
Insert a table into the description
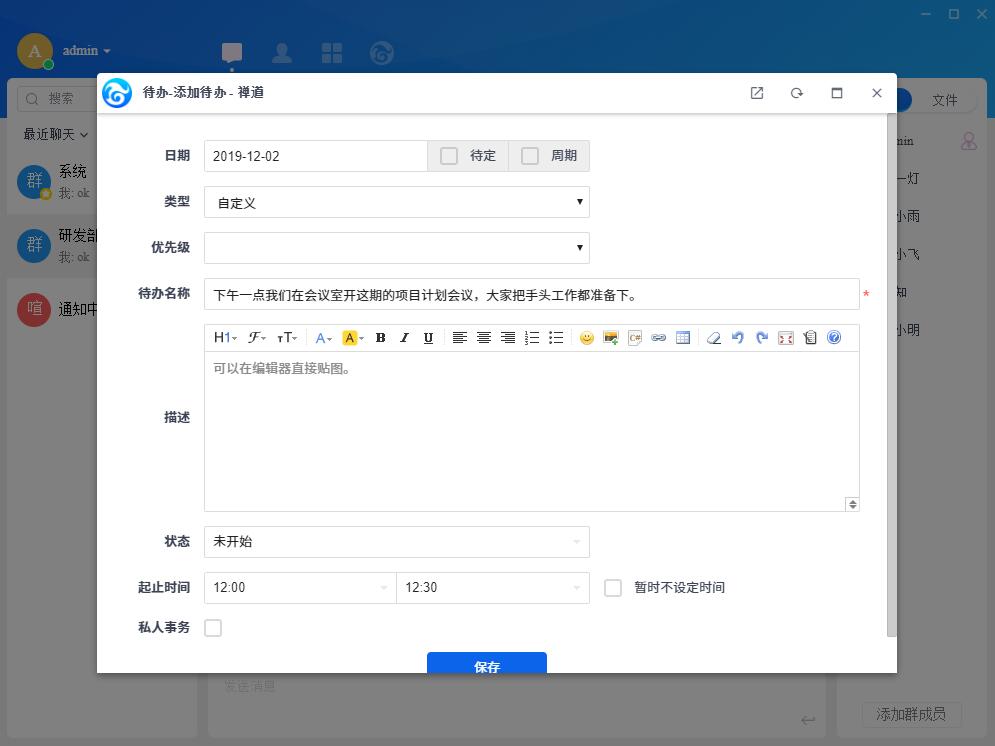point(683,338)
